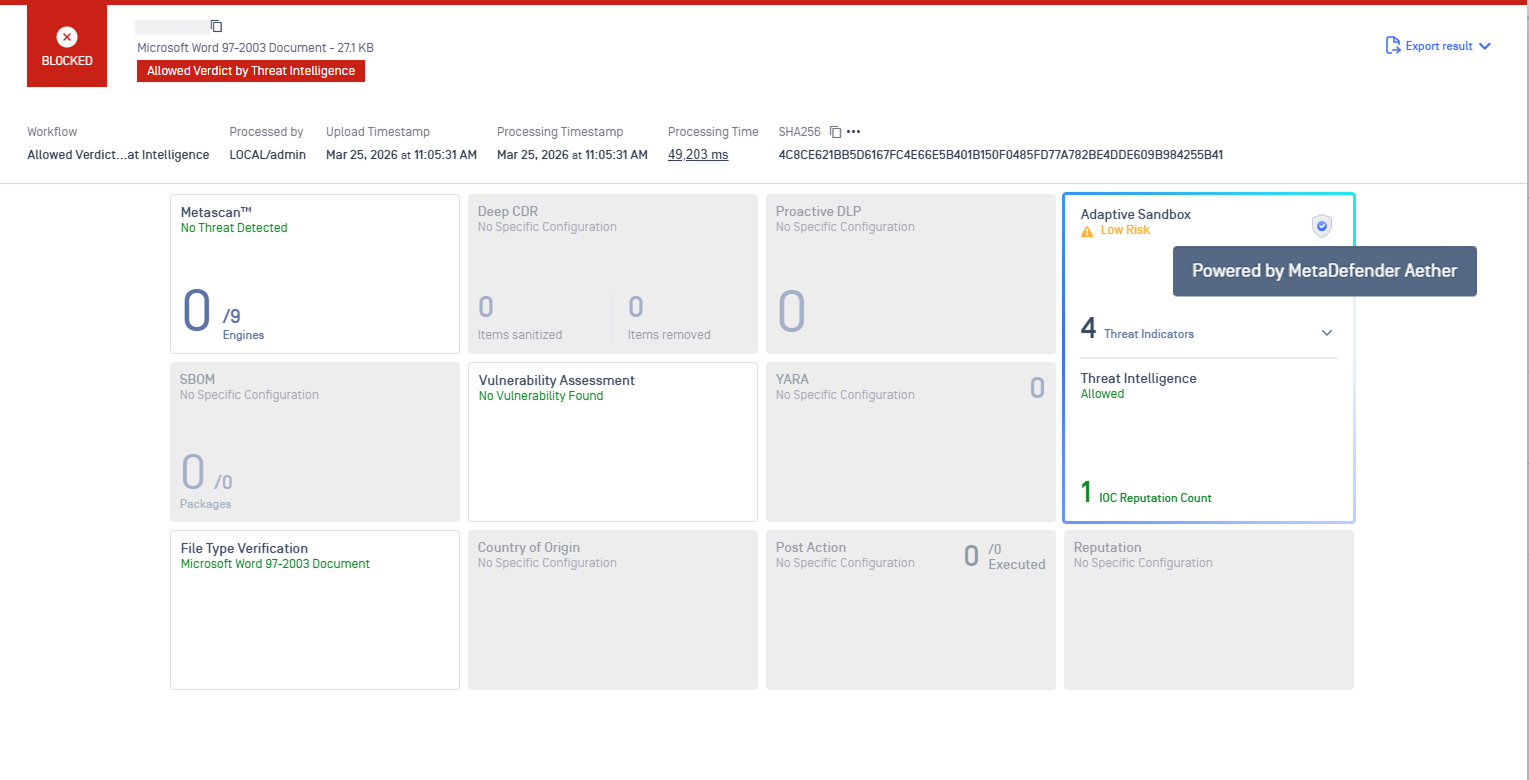Click the 49,203 ms processing time link
1529x780 pixels.
[x=698, y=155]
